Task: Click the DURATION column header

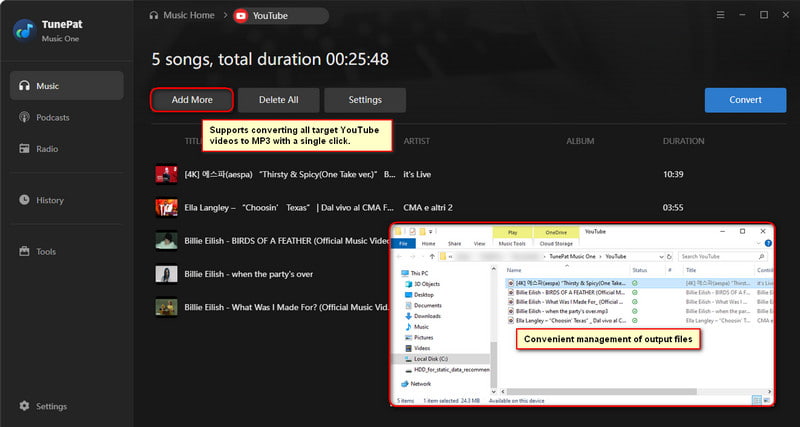Action: pos(684,141)
